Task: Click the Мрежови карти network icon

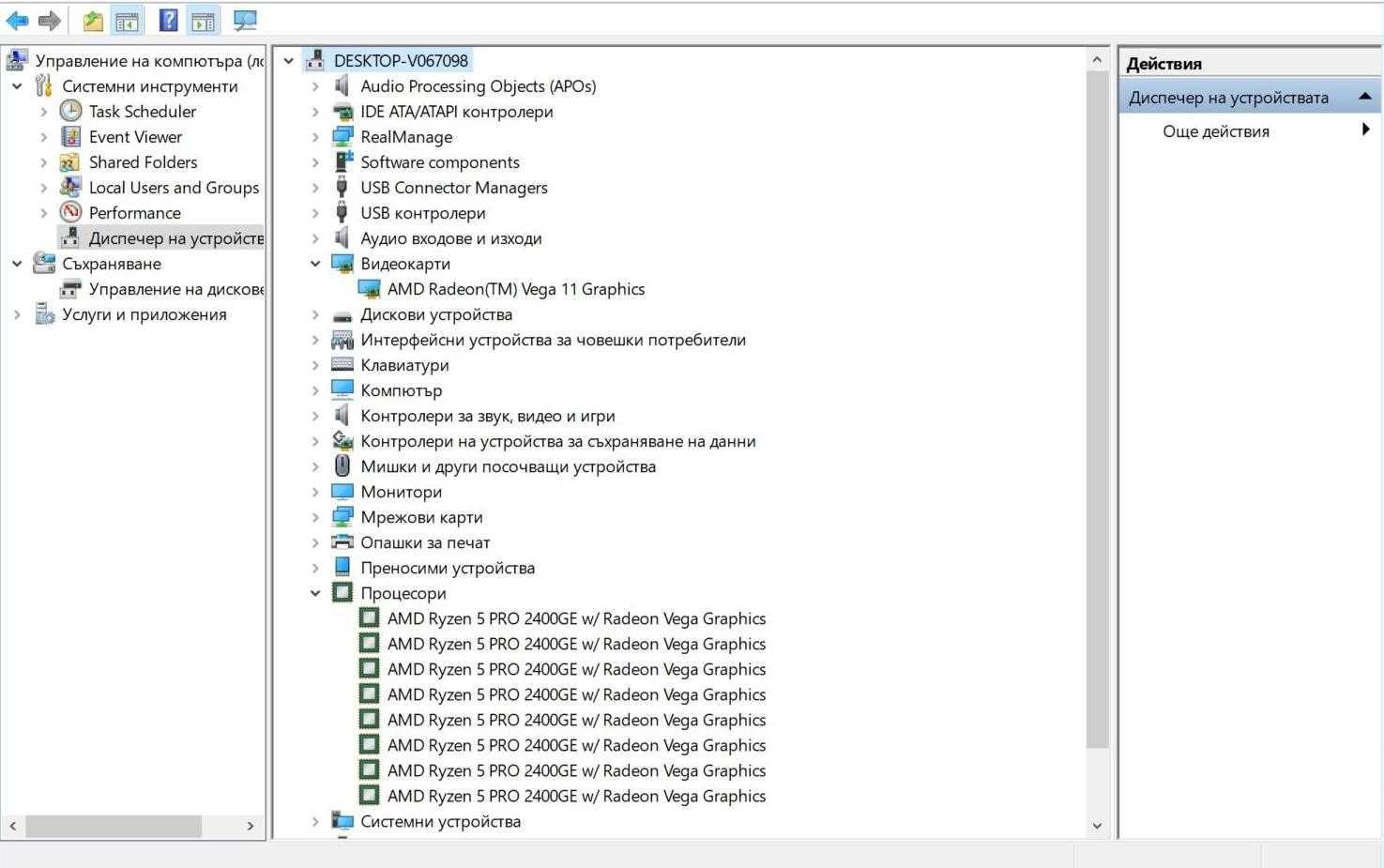Action: (342, 516)
